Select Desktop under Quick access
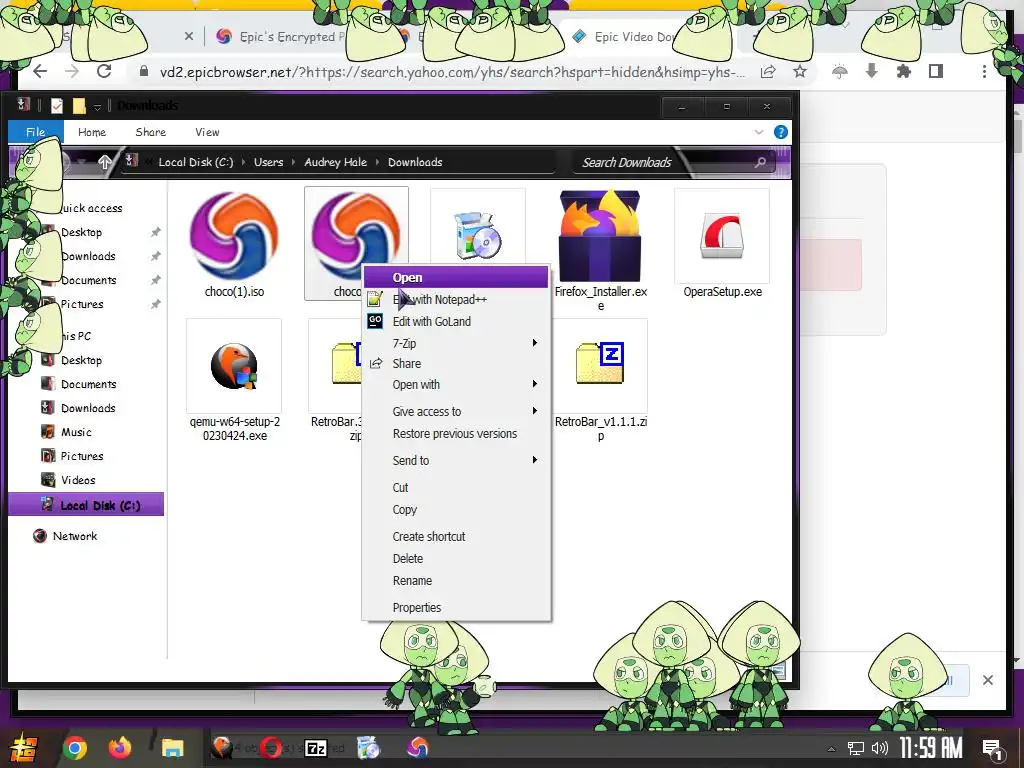This screenshot has width=1024, height=768. coord(82,232)
